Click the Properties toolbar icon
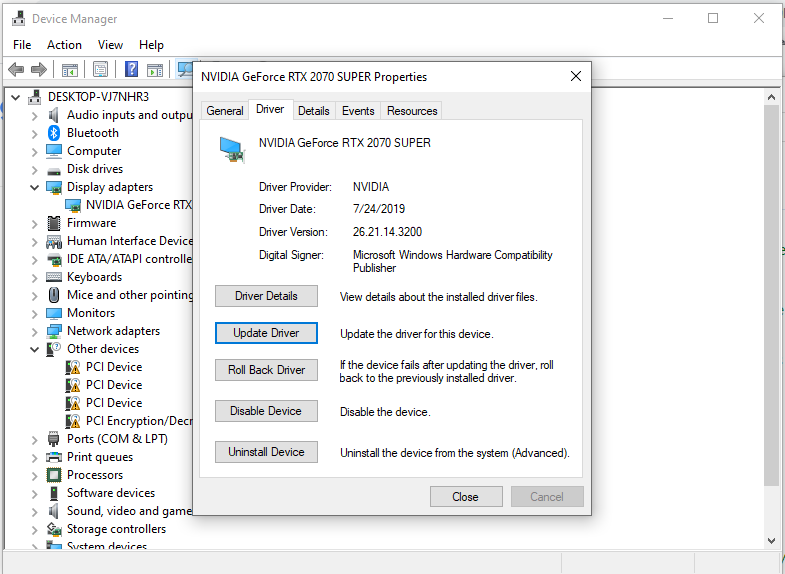785x574 pixels. [x=100, y=70]
